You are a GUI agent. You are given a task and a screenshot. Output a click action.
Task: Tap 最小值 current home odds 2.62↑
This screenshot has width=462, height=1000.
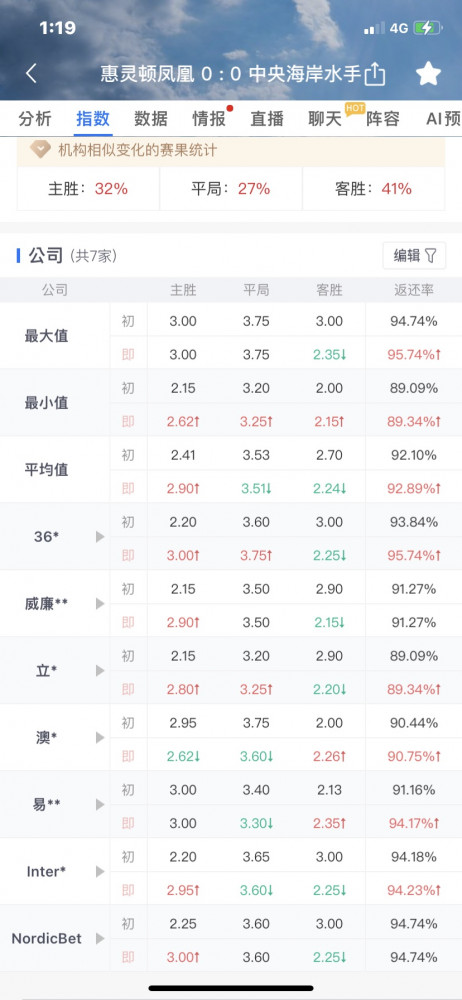pyautogui.click(x=183, y=422)
